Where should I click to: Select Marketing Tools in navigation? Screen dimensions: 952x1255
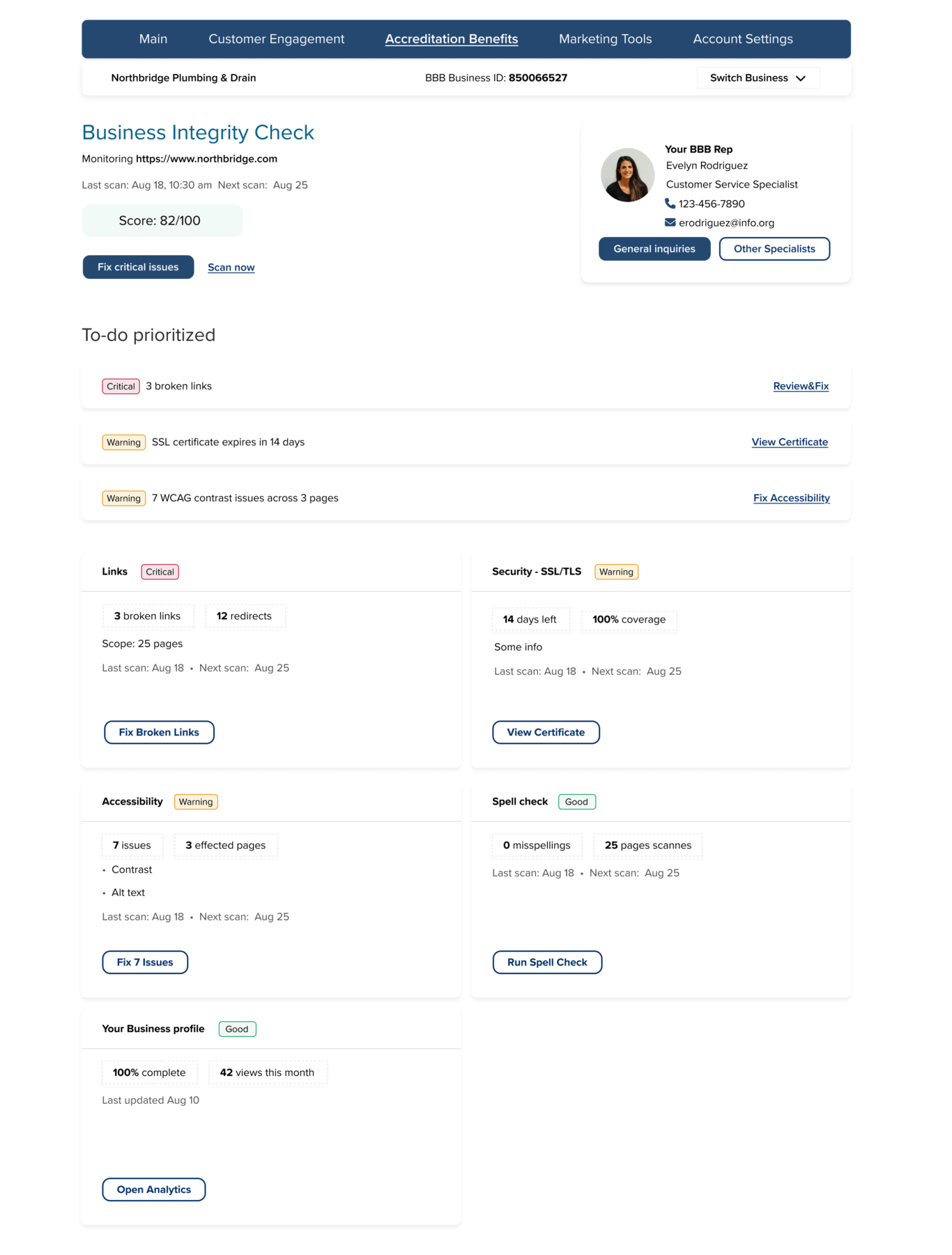point(605,39)
